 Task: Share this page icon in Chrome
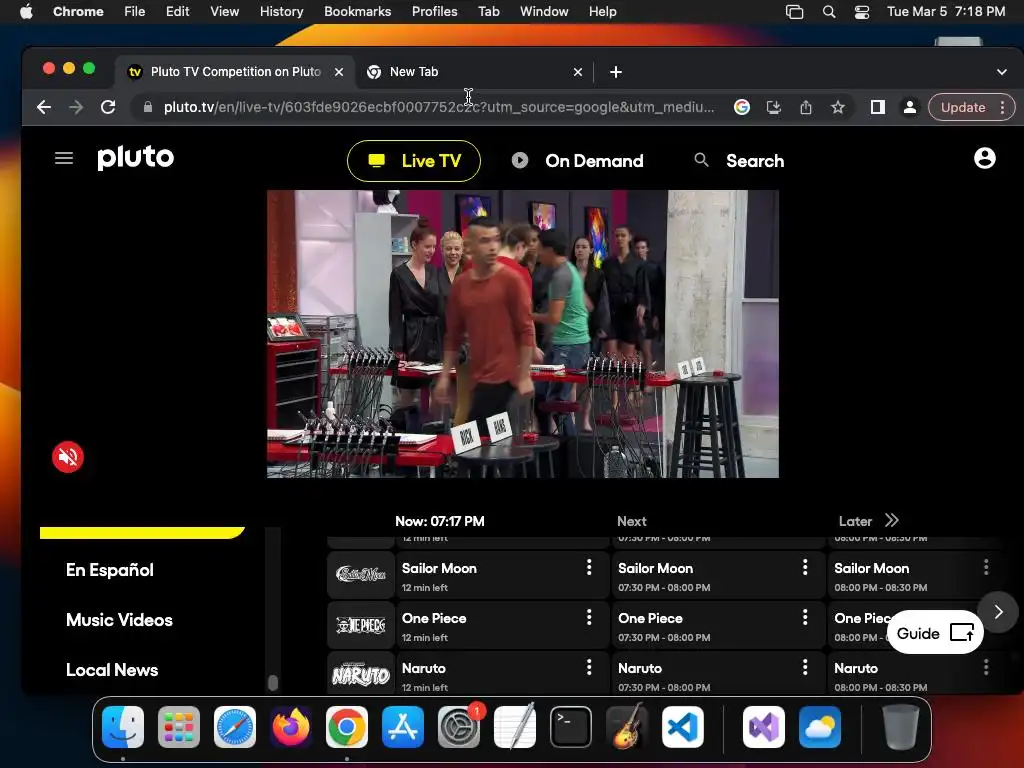806,107
